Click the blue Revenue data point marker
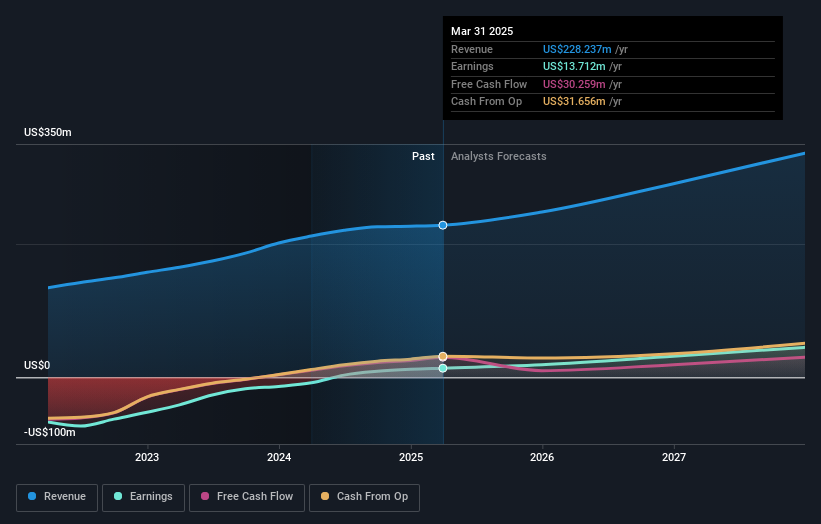821x524 pixels. (443, 225)
